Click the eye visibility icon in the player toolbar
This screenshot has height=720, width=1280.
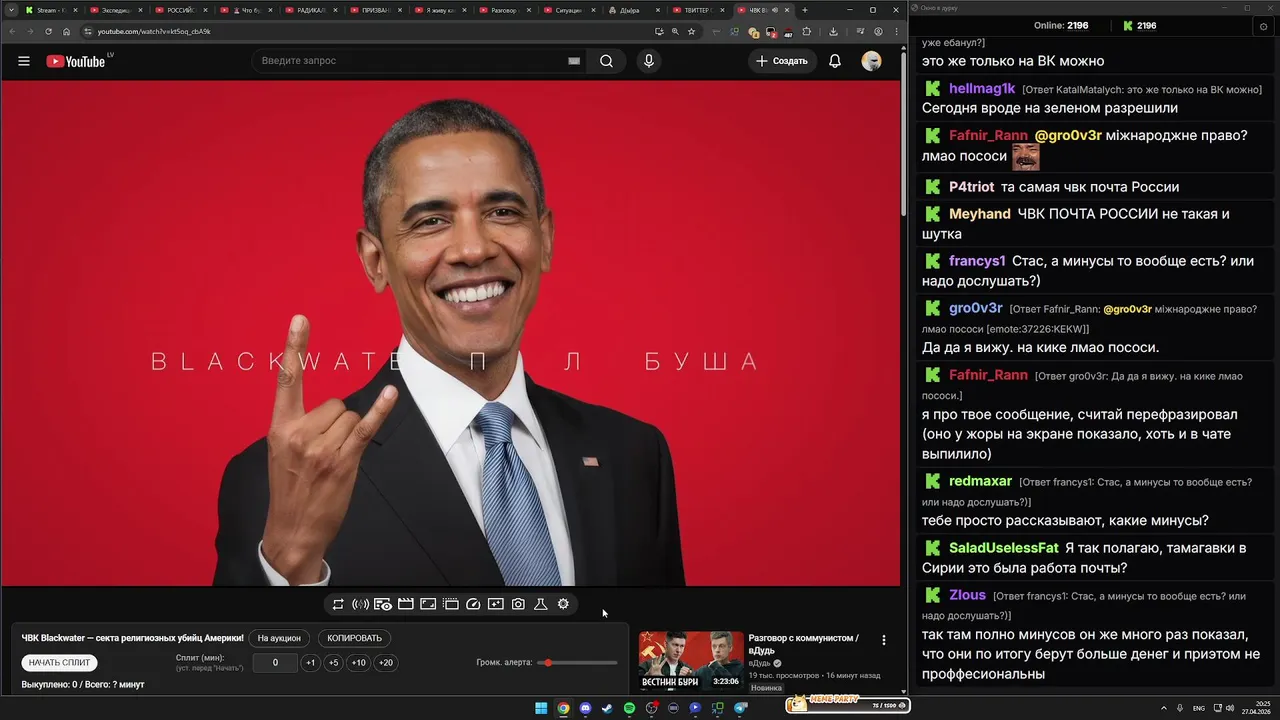point(383,604)
